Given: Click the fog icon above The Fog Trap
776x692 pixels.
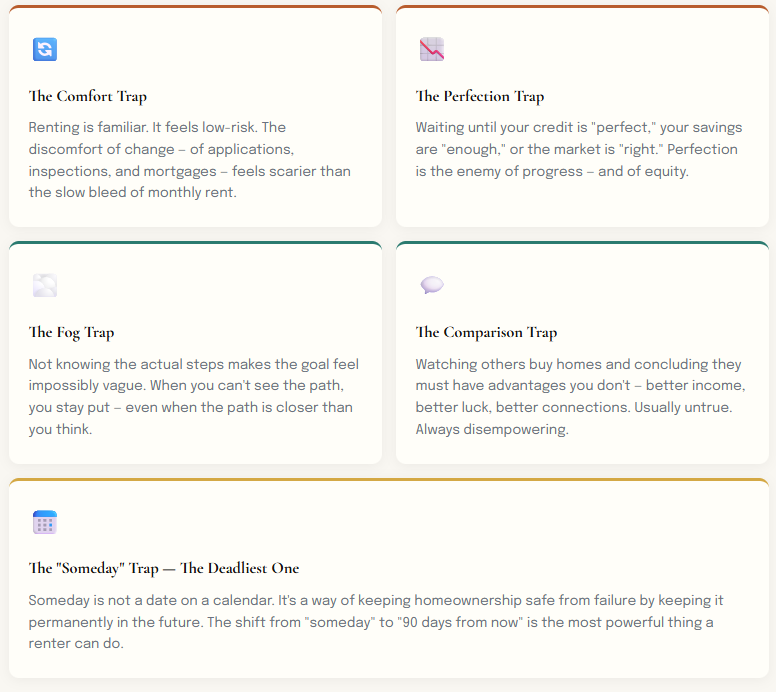Looking at the screenshot, I should [45, 286].
